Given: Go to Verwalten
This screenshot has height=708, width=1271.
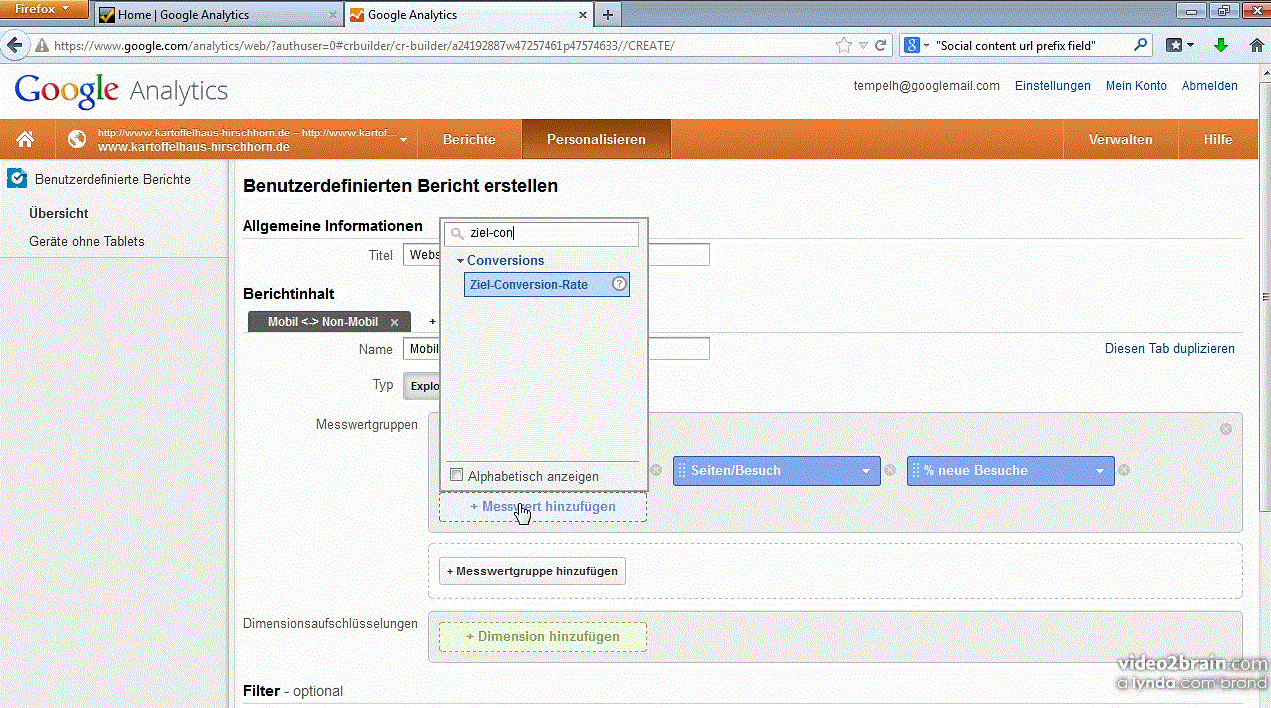Looking at the screenshot, I should click(1120, 140).
